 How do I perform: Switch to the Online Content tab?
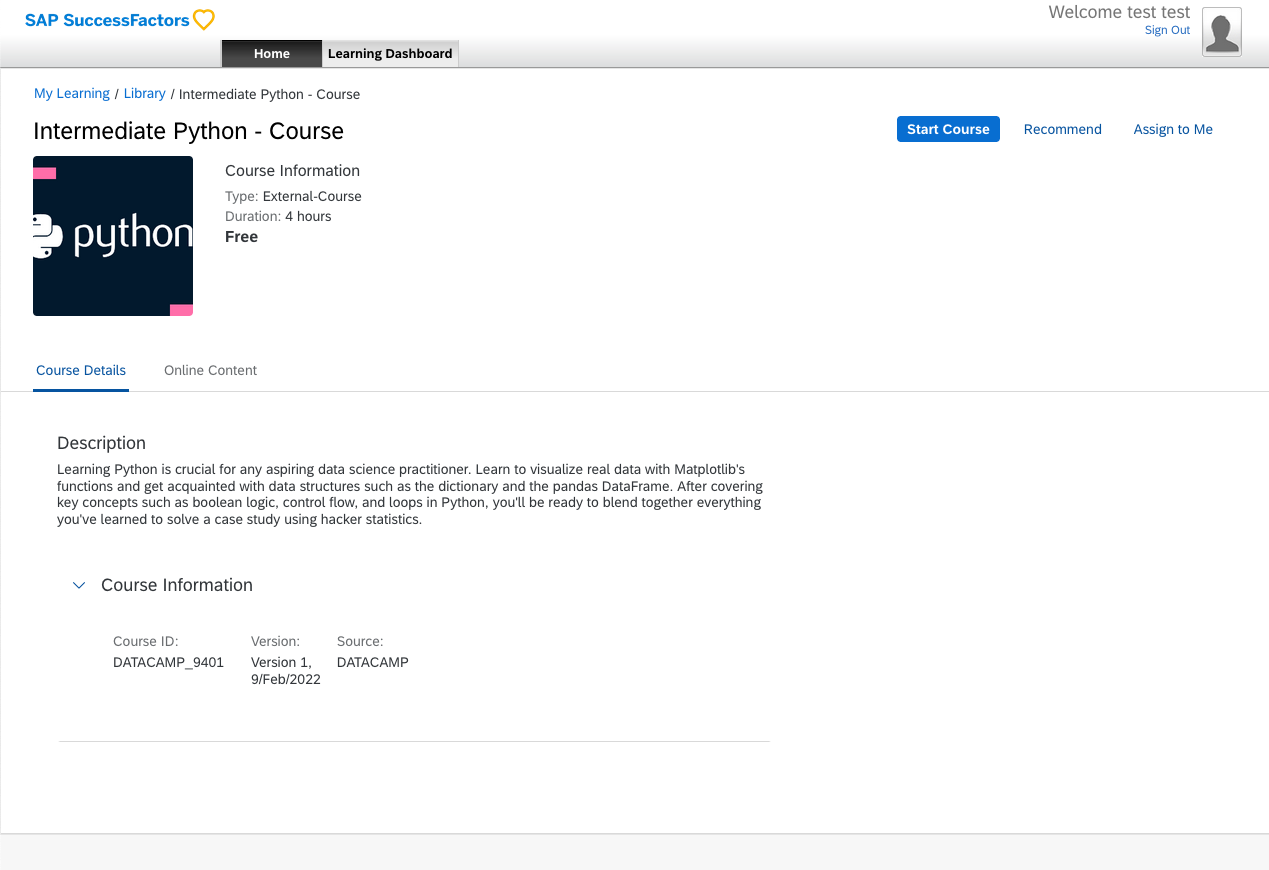(210, 371)
